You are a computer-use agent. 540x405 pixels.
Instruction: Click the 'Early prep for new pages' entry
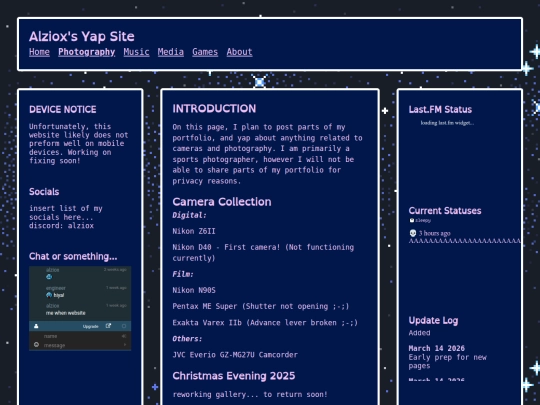pos(448,362)
